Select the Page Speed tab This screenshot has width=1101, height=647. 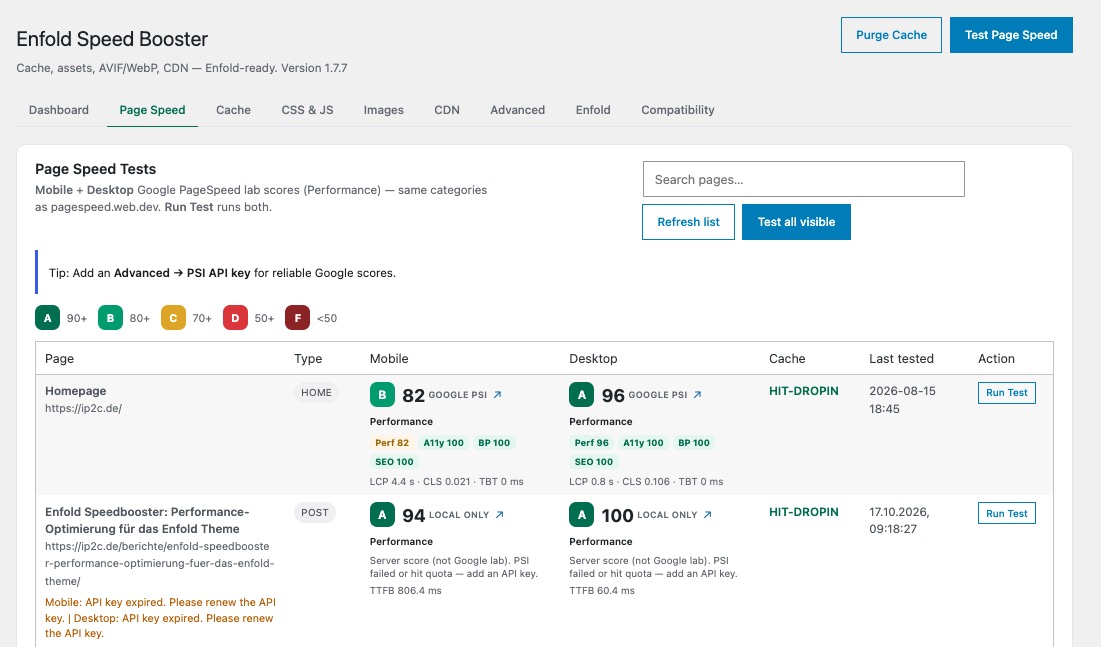tap(152, 110)
